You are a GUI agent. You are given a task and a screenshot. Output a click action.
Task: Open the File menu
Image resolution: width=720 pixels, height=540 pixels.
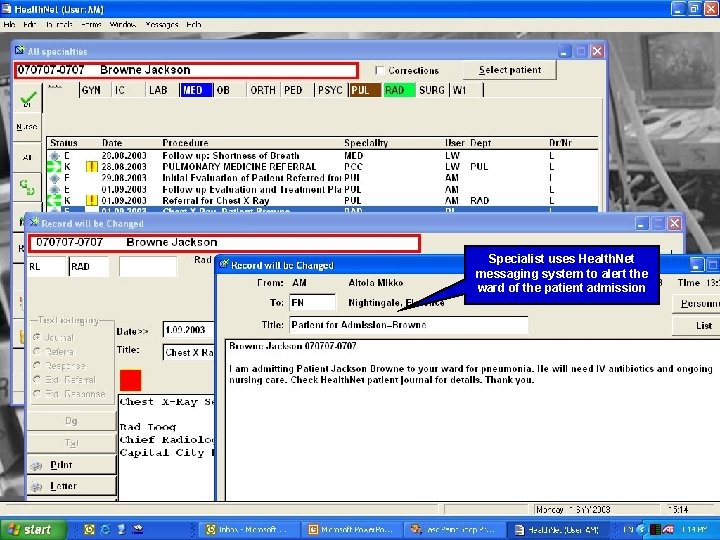[x=9, y=24]
